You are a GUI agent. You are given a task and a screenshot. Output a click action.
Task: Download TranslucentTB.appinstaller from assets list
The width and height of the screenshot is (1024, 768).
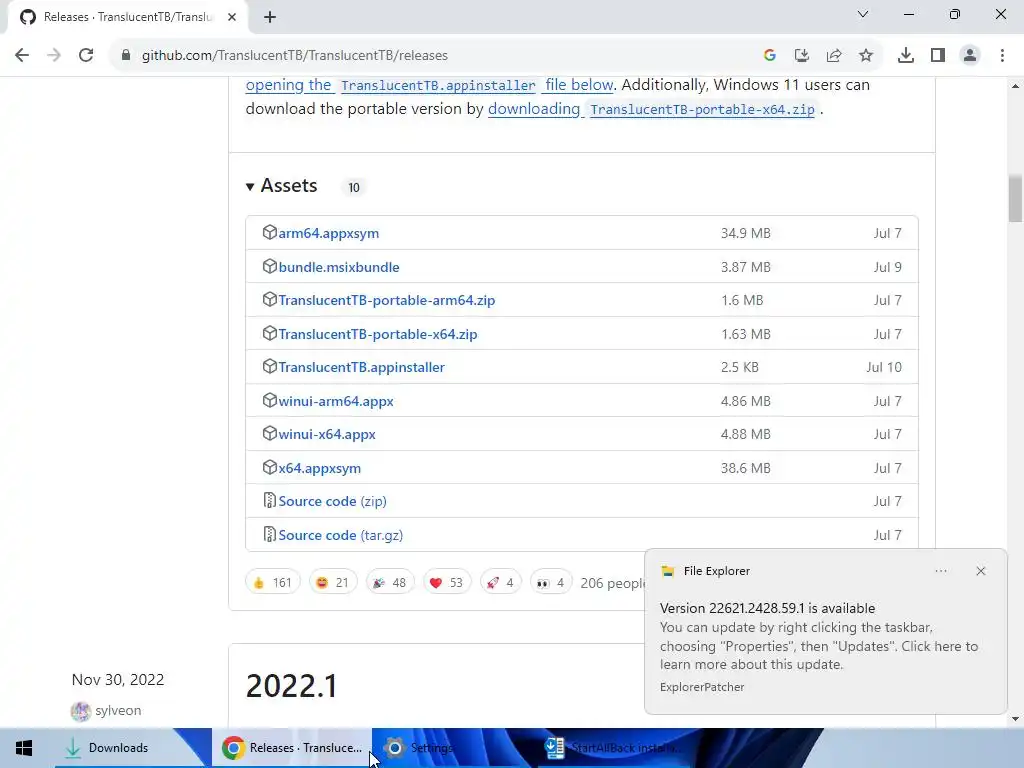click(x=361, y=367)
